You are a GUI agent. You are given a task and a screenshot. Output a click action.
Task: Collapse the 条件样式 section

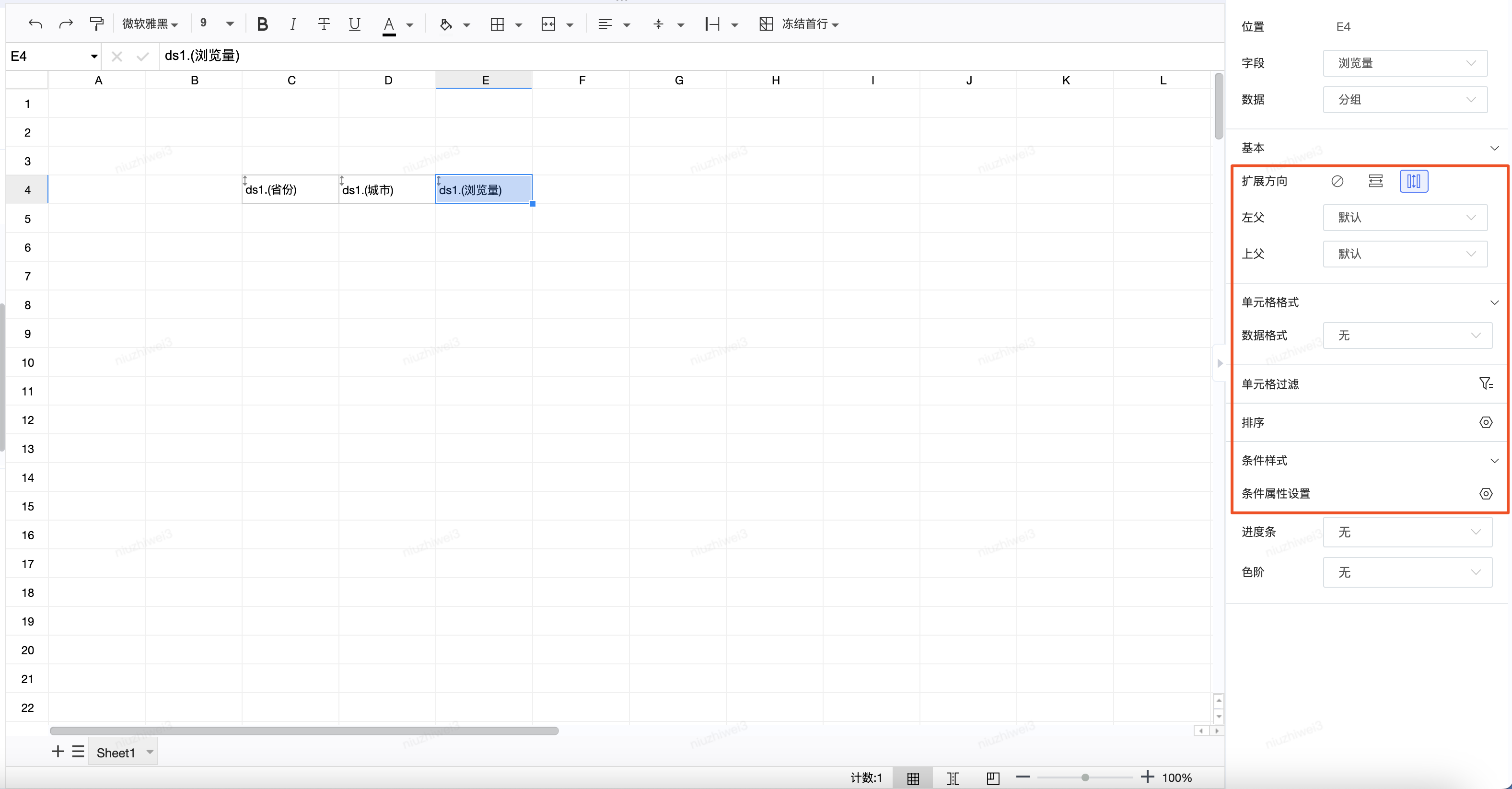point(1494,461)
